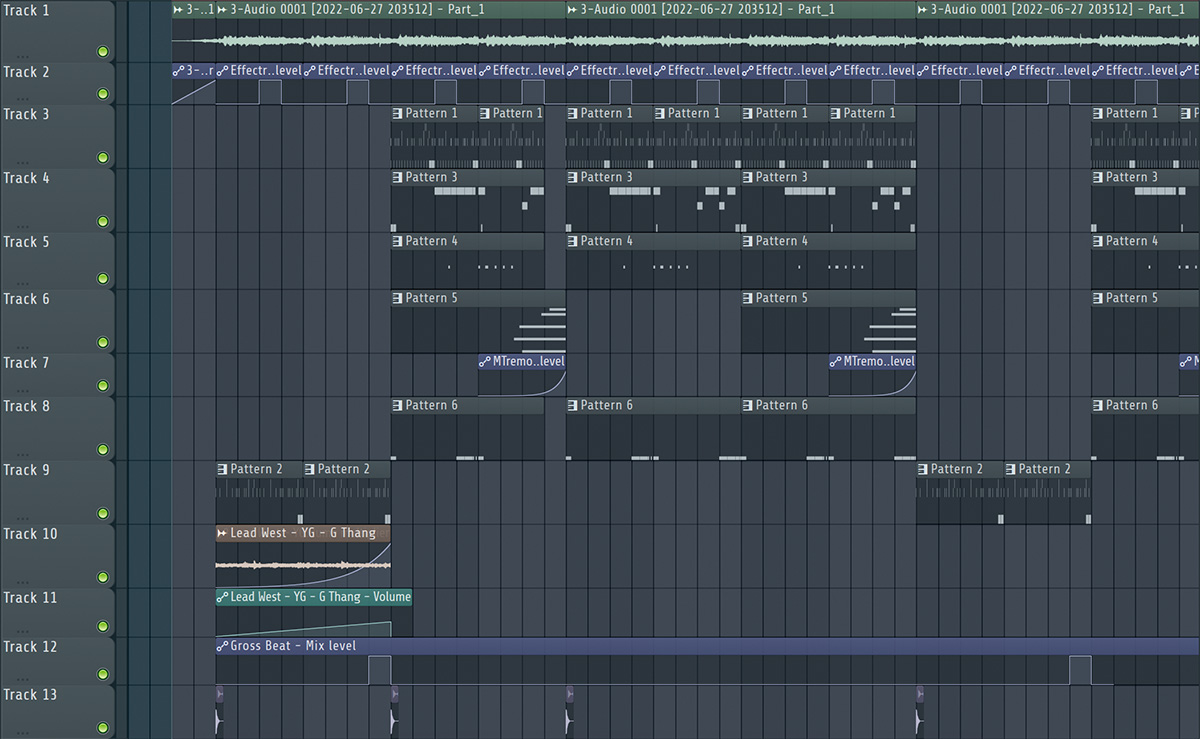Select the second Pattern 2 clip title on Track 9
The image size is (1200, 739).
click(344, 469)
